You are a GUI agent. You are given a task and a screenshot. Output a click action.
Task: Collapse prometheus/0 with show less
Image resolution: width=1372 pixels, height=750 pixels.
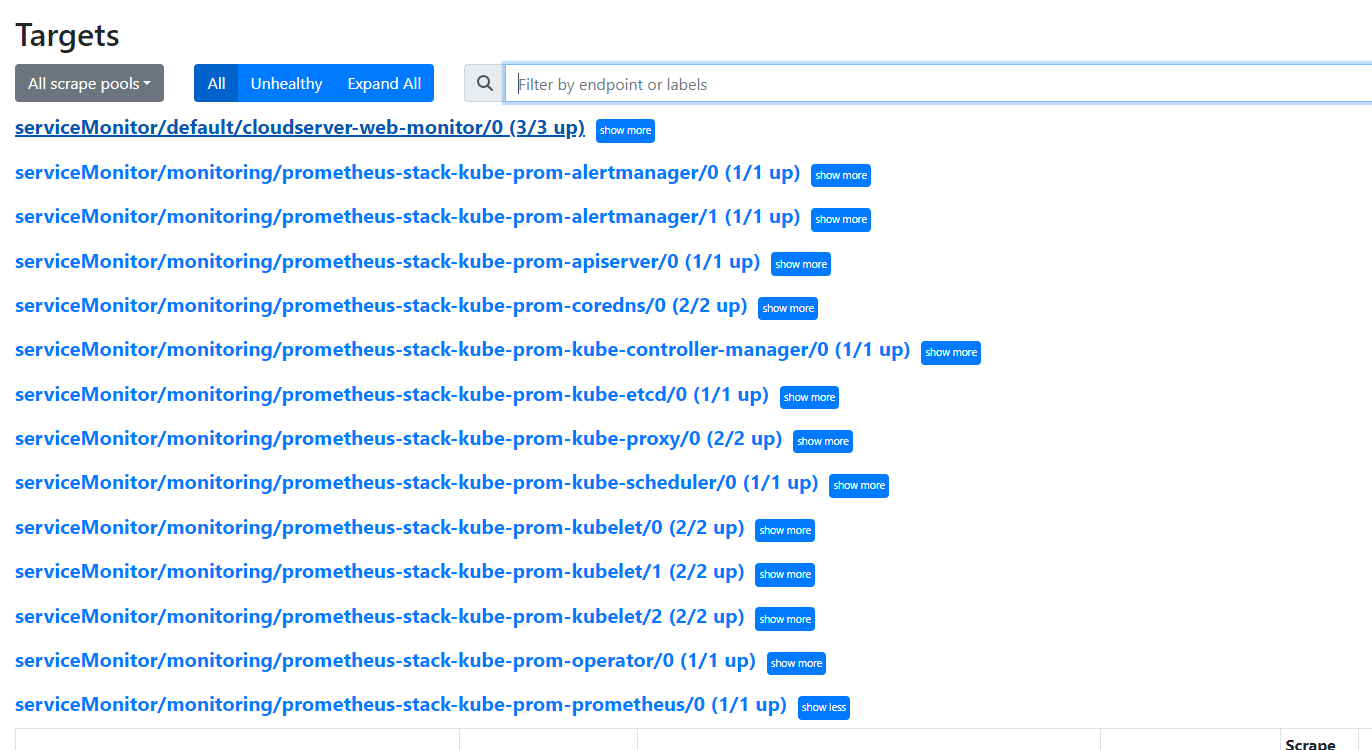coord(824,707)
